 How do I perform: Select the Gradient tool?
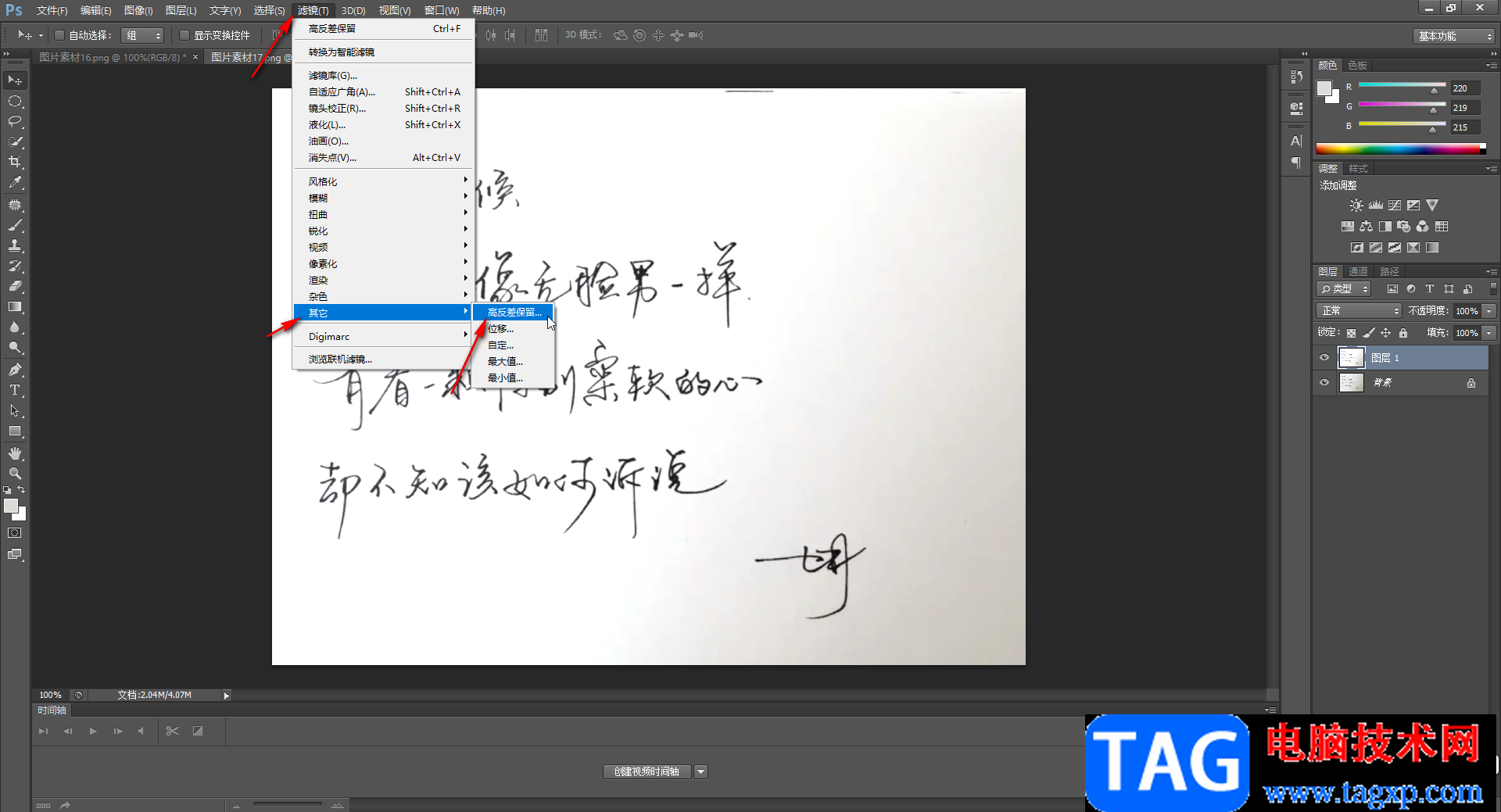pyautogui.click(x=15, y=306)
